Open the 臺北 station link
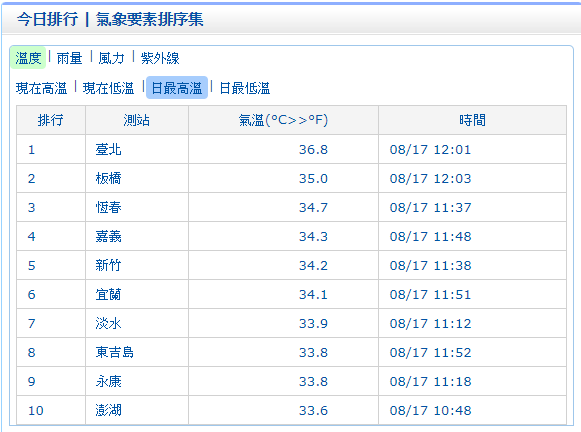581x432 pixels. click(x=108, y=149)
